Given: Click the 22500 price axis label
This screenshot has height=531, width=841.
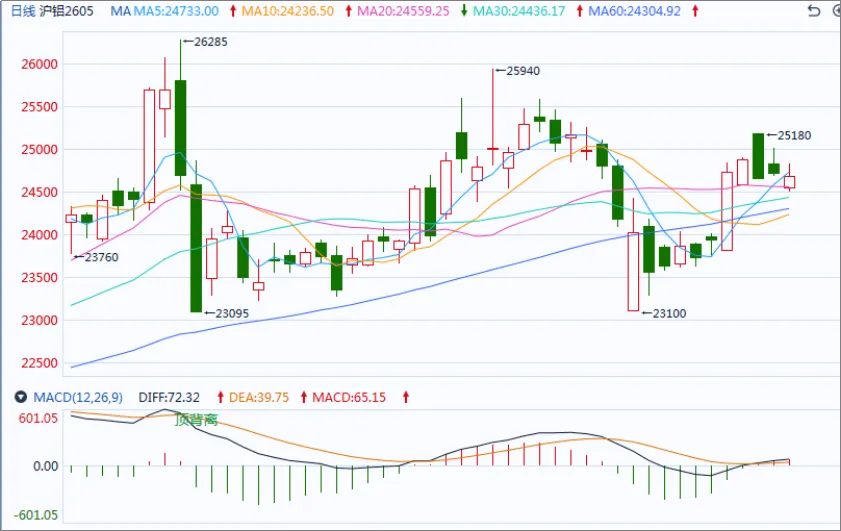Looking at the screenshot, I should click(x=39, y=363).
